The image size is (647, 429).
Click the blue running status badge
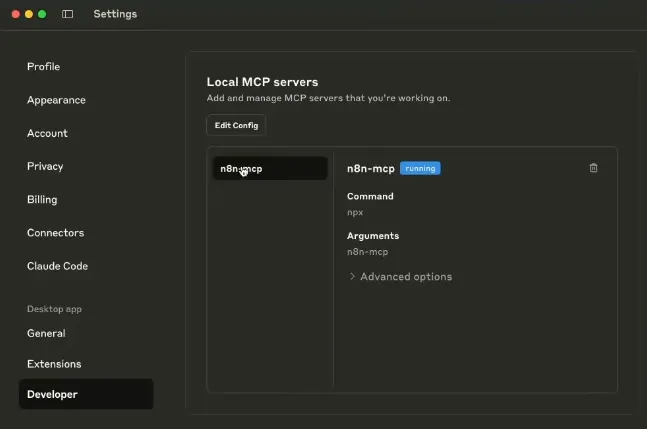point(420,168)
